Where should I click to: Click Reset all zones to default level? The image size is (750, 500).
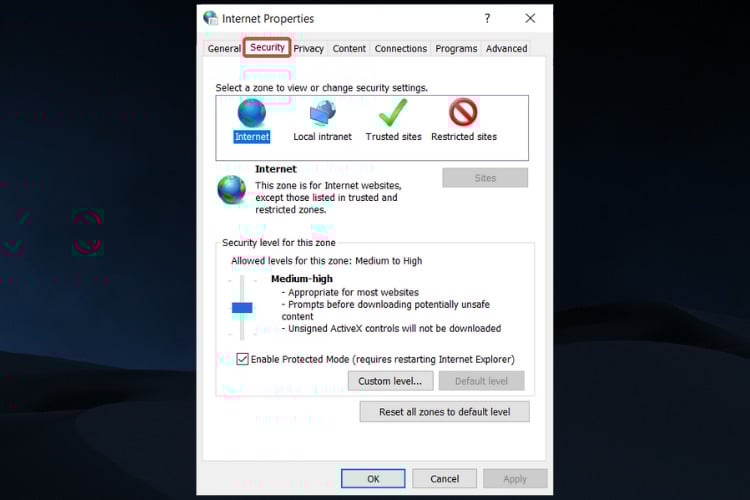[444, 411]
